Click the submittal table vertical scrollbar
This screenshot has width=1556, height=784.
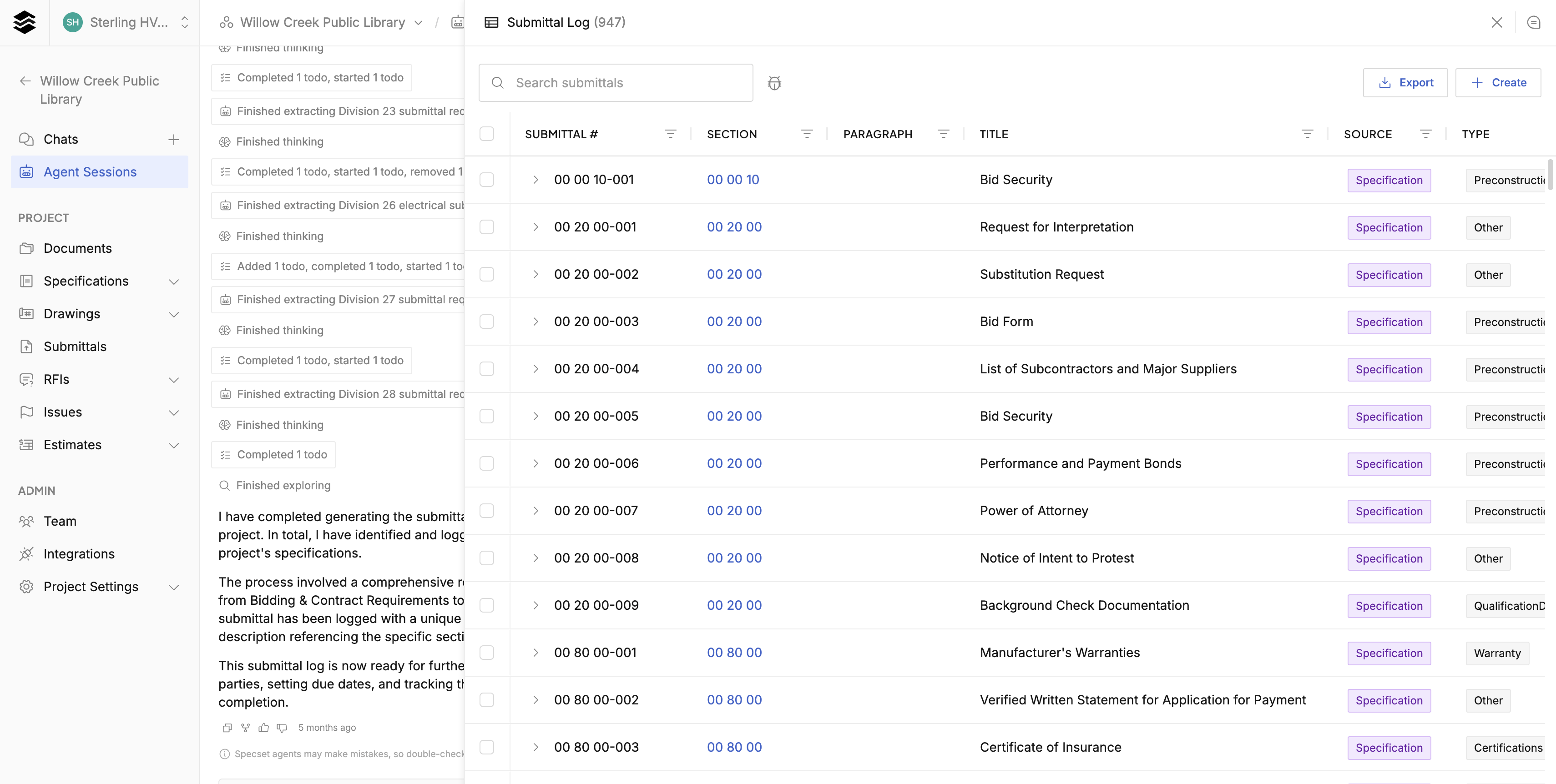coord(1550,175)
